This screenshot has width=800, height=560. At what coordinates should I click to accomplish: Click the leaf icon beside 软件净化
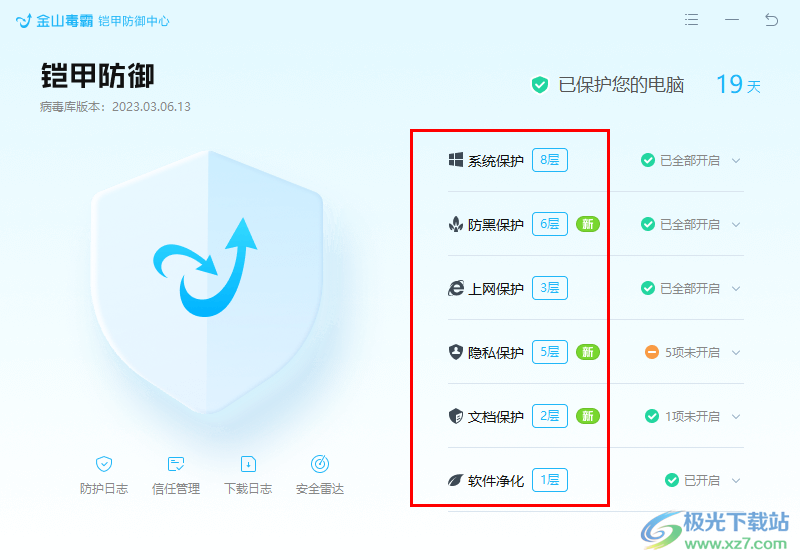point(455,480)
